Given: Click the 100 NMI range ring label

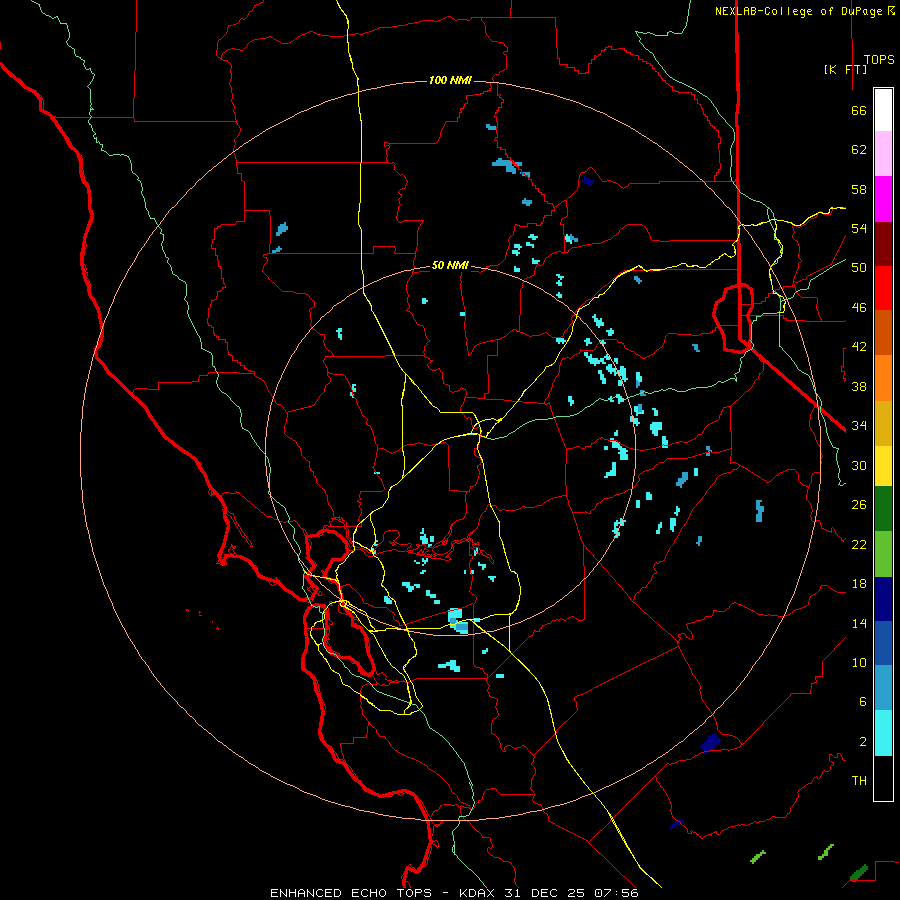Looking at the screenshot, I should coord(450,80).
